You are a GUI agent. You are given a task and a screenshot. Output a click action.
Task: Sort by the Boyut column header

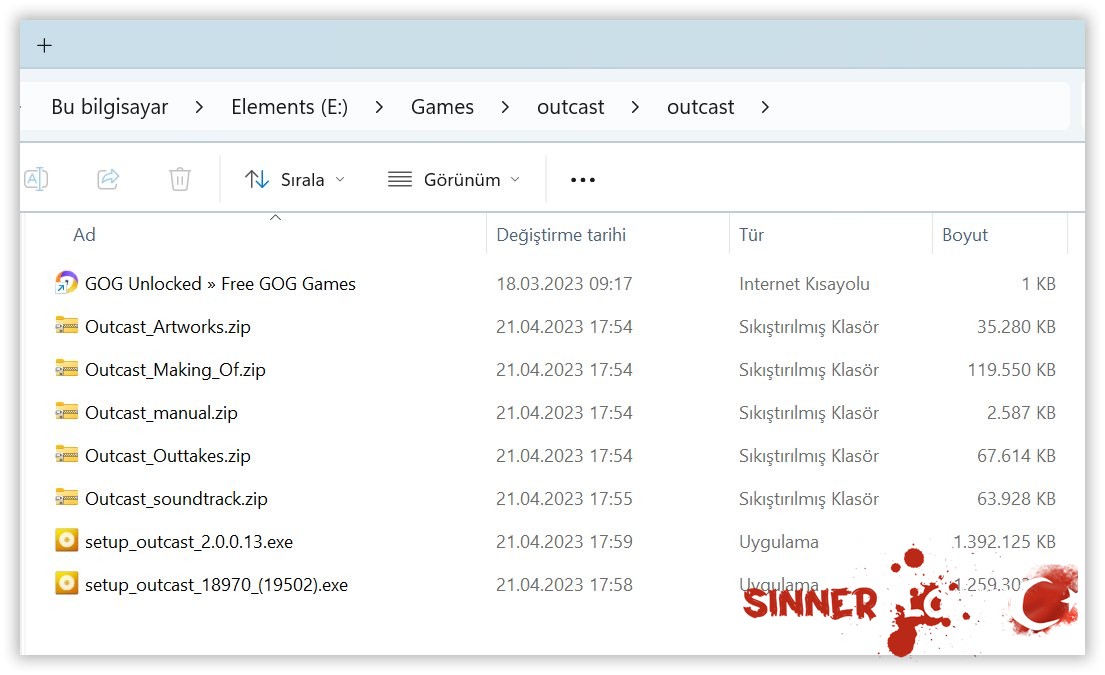(x=965, y=235)
